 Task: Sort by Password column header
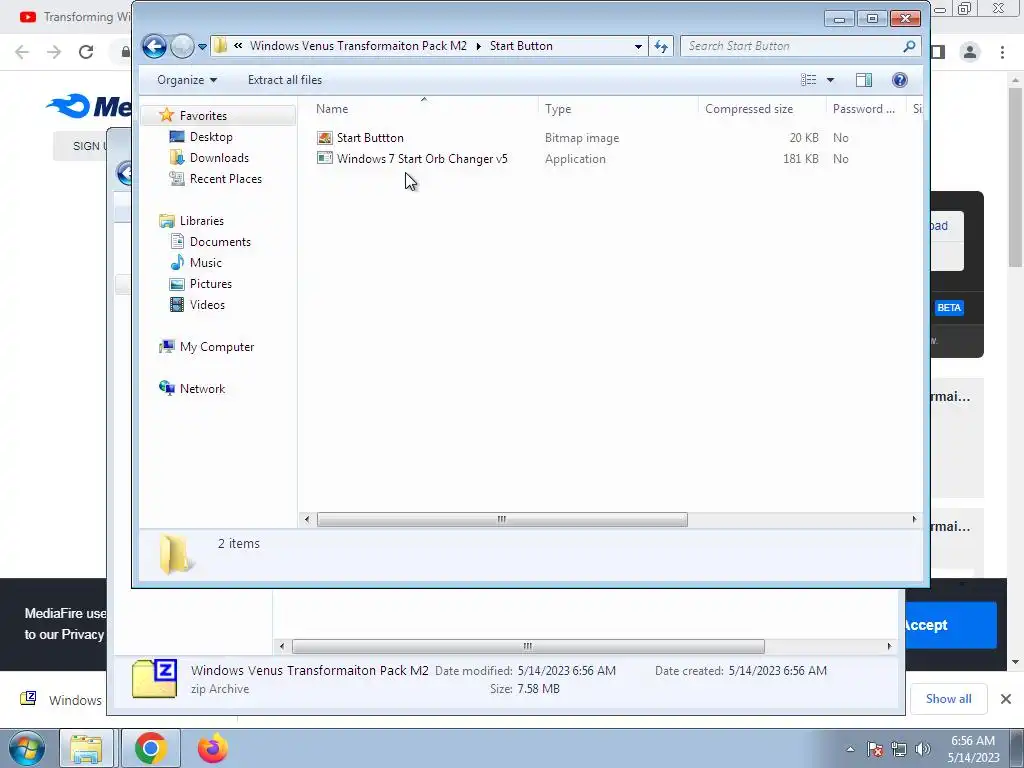pos(865,109)
